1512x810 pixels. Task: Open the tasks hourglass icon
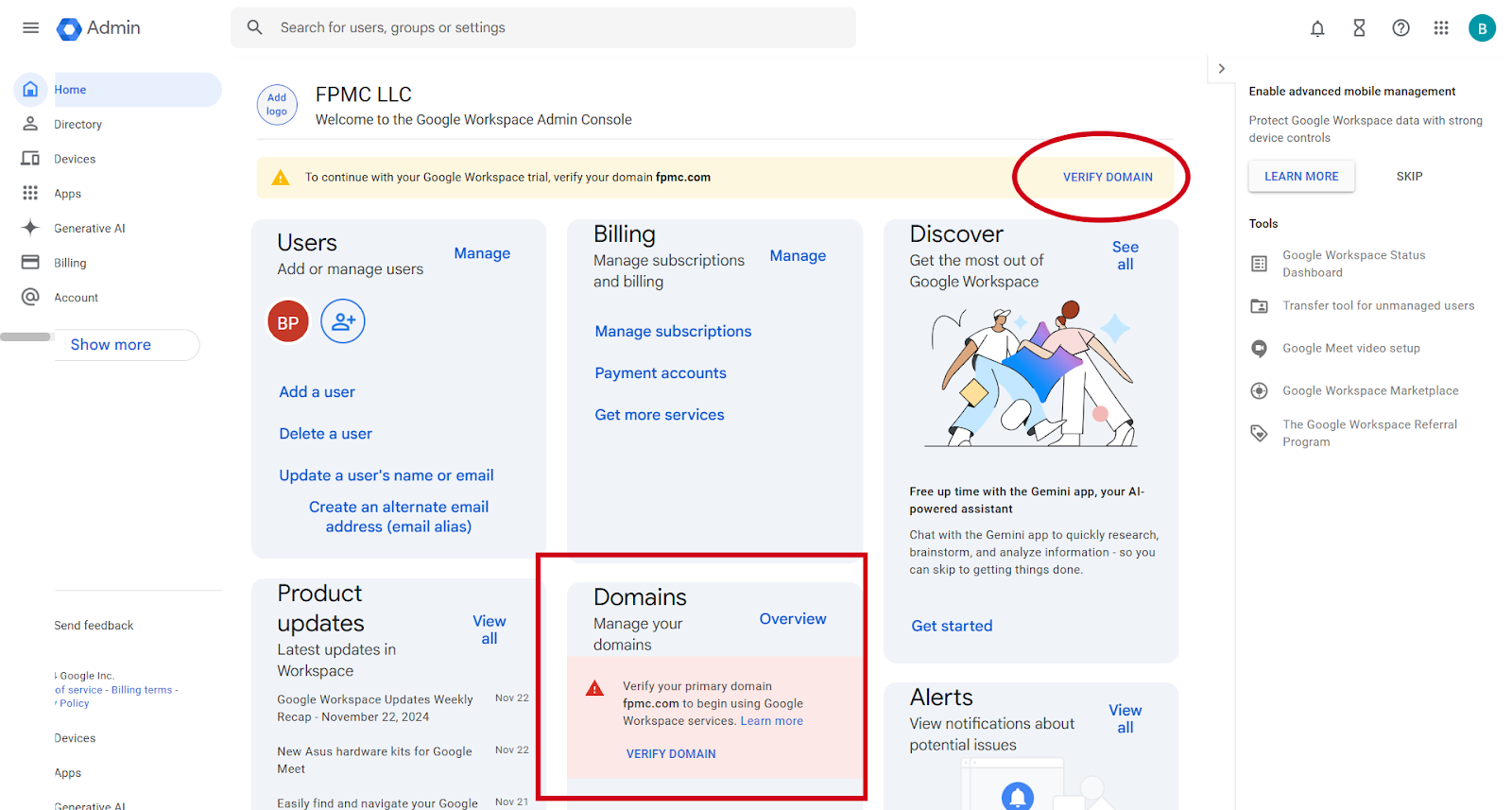click(x=1359, y=28)
